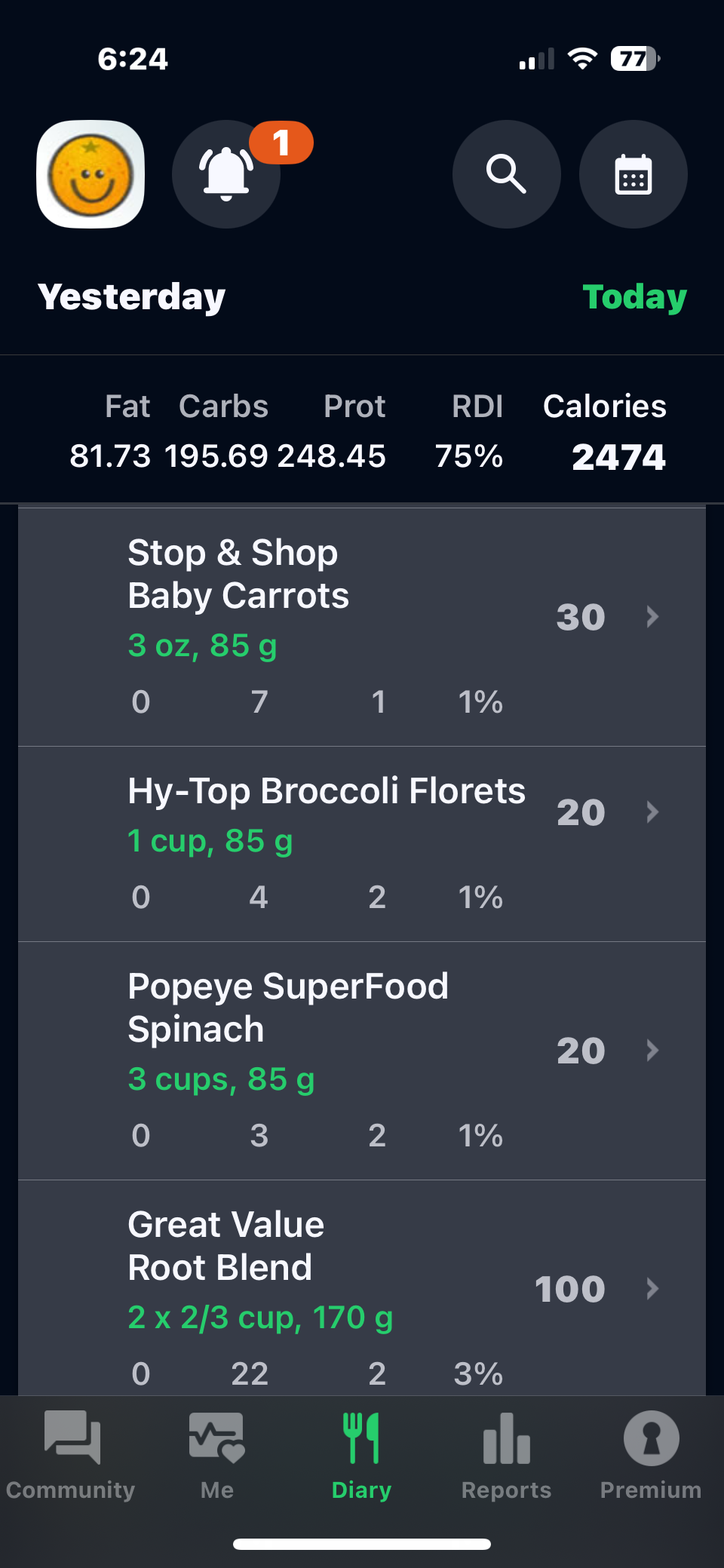Tap the search magnifier icon
The height and width of the screenshot is (1568, 724).
pos(506,174)
